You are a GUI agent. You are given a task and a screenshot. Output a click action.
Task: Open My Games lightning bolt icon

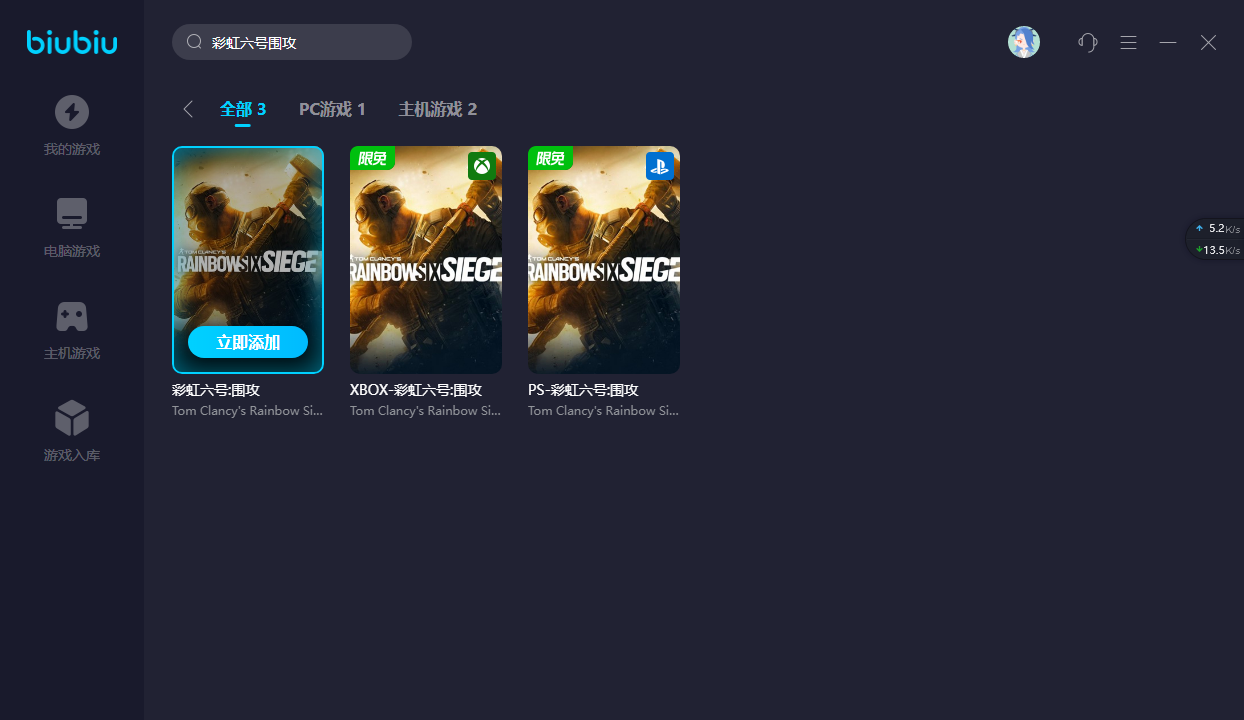point(71,112)
